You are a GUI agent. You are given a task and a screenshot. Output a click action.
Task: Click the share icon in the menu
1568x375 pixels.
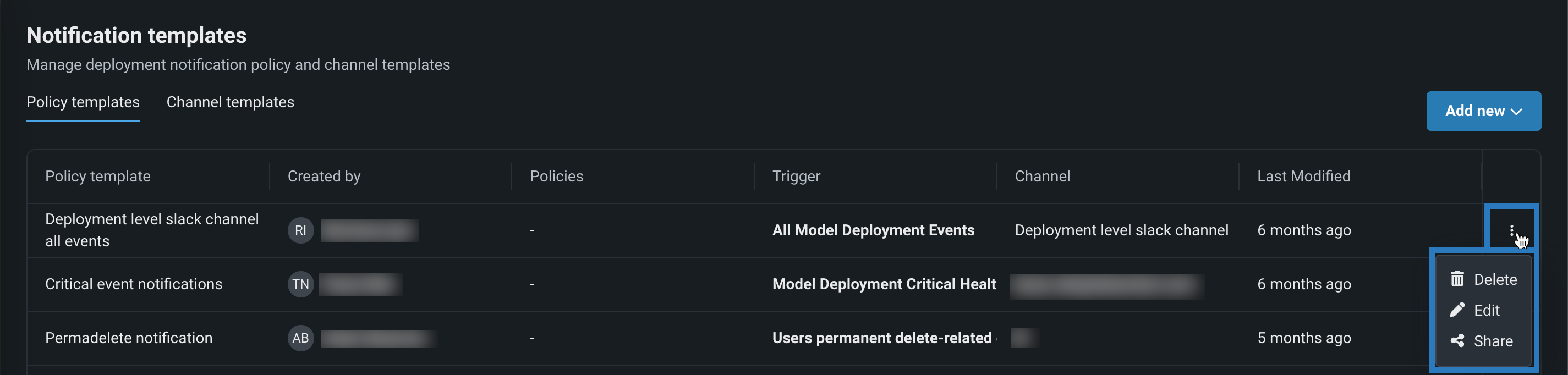(x=1457, y=341)
